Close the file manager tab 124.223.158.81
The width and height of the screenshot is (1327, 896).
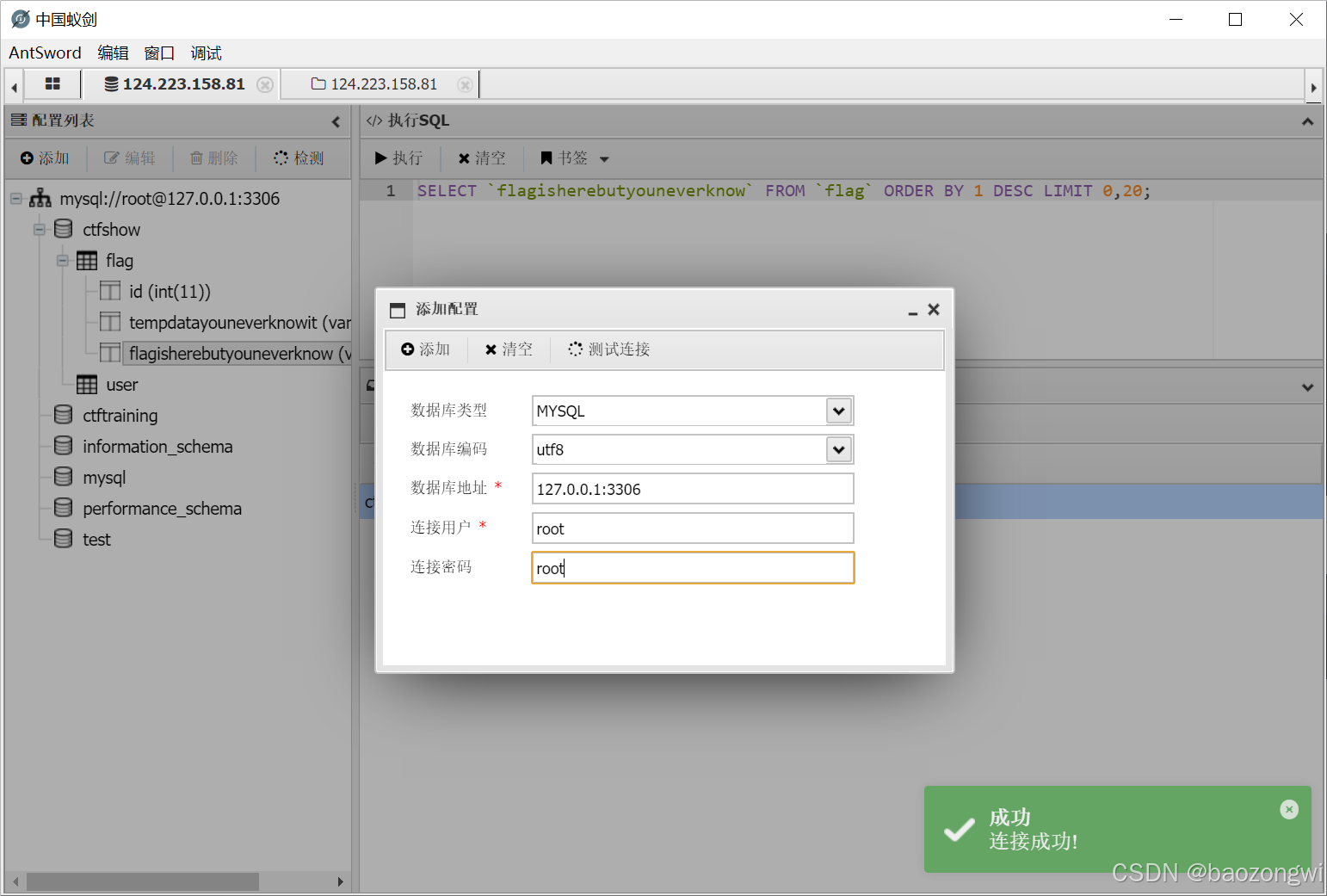465,84
